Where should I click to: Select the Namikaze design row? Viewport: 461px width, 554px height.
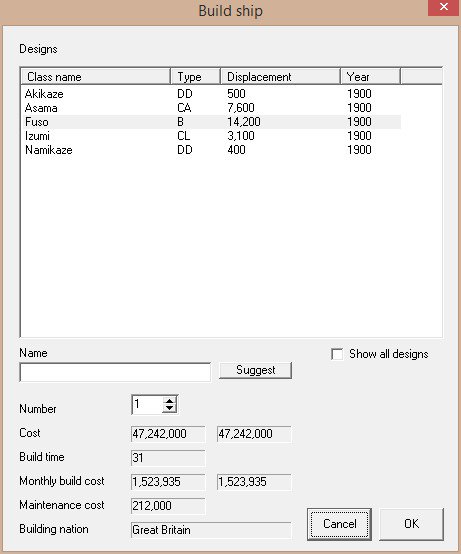[x=212, y=150]
